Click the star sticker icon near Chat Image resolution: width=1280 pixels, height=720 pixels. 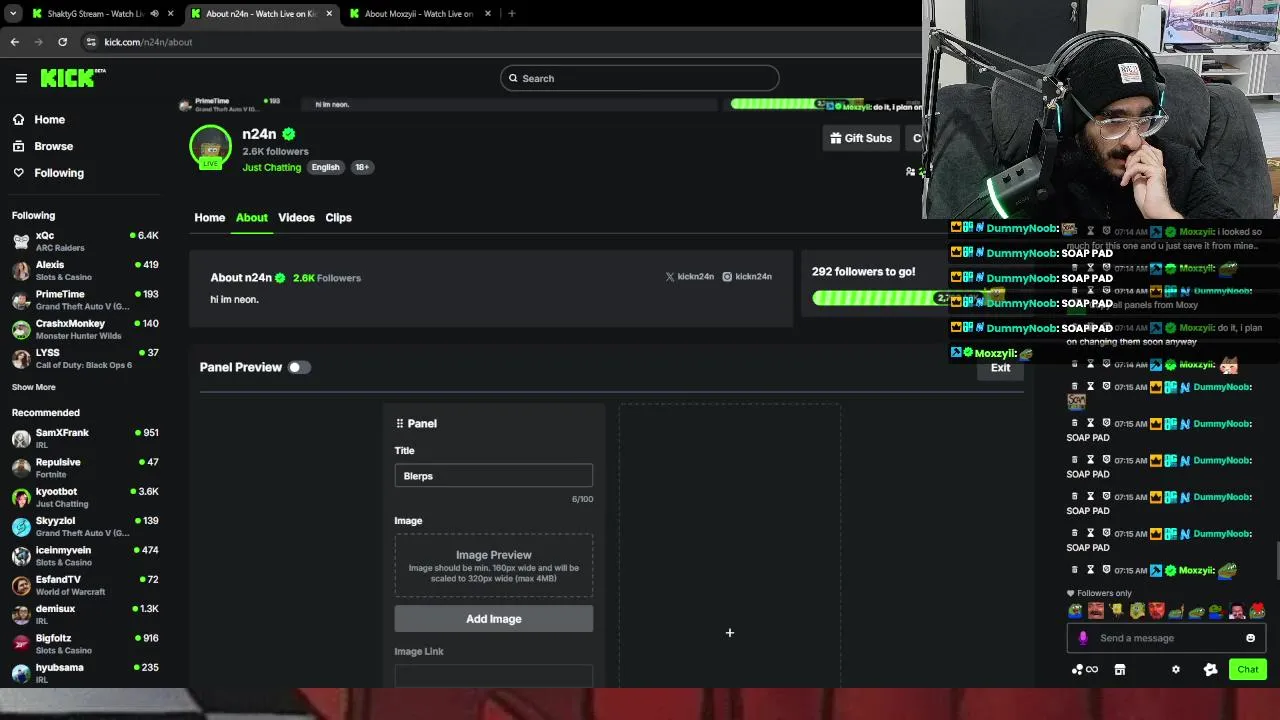[x=1211, y=670]
